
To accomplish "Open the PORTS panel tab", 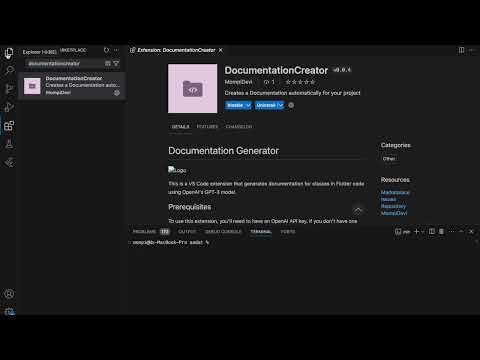I will click(288, 232).
